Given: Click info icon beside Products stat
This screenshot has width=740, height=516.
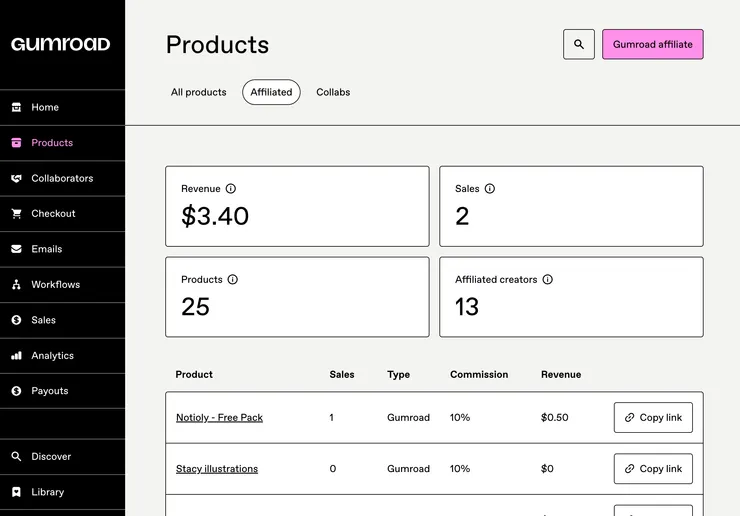Looking at the screenshot, I should 233,280.
